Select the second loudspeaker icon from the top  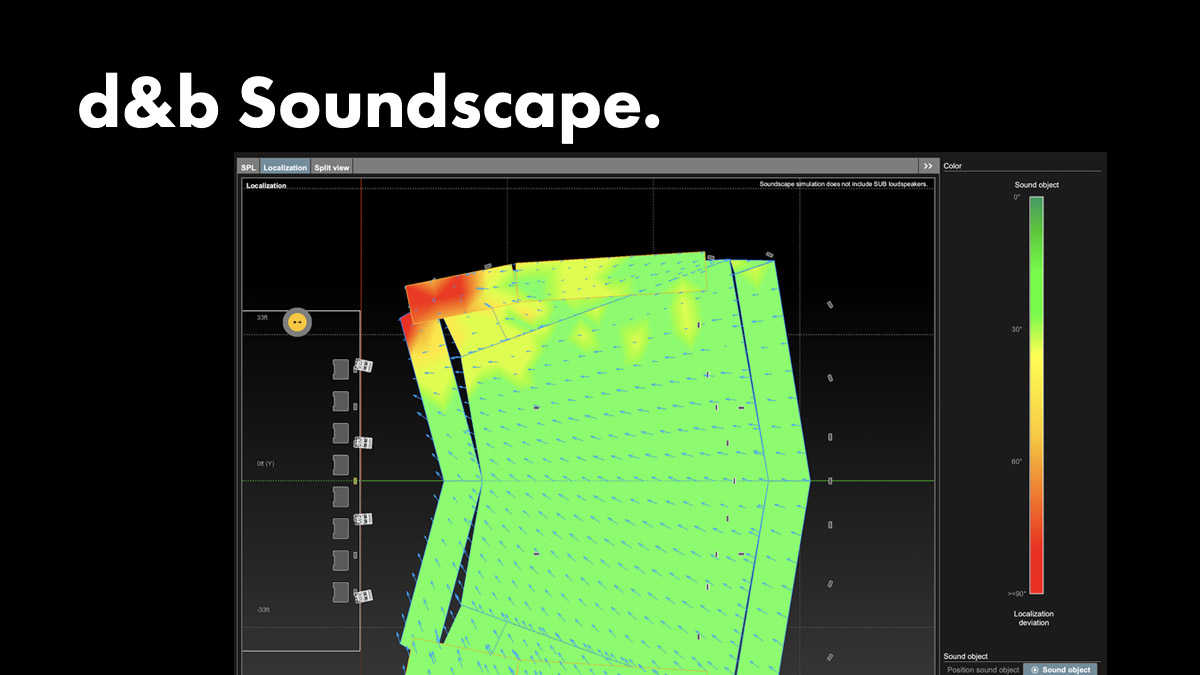tap(340, 400)
